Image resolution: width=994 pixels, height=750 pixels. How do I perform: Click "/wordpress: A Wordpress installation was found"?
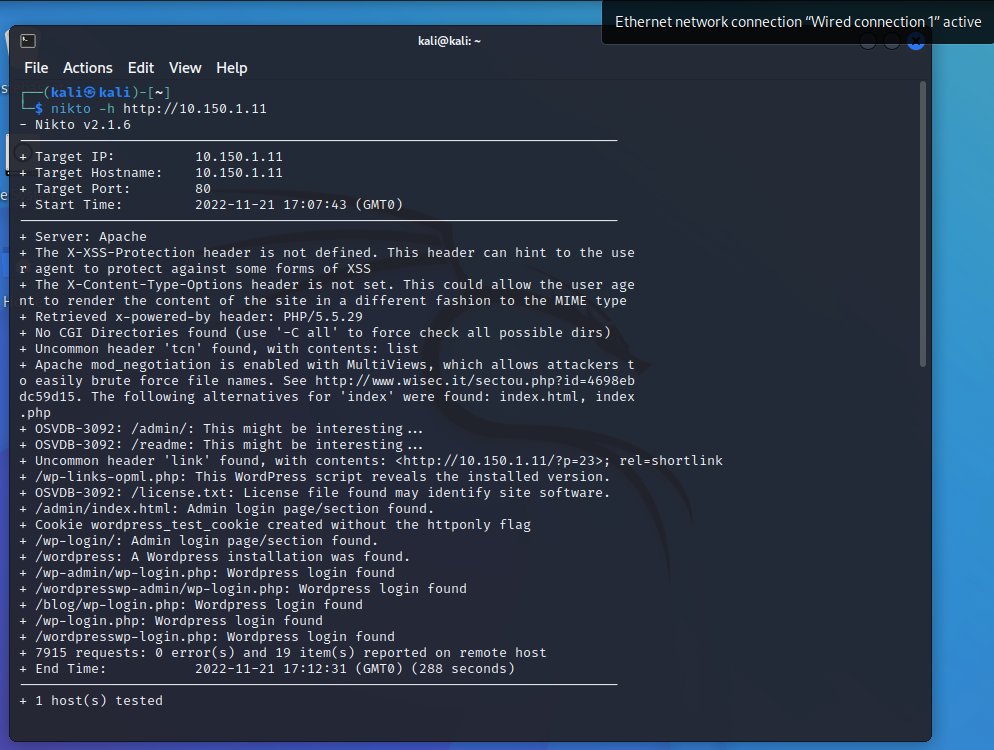click(x=223, y=557)
